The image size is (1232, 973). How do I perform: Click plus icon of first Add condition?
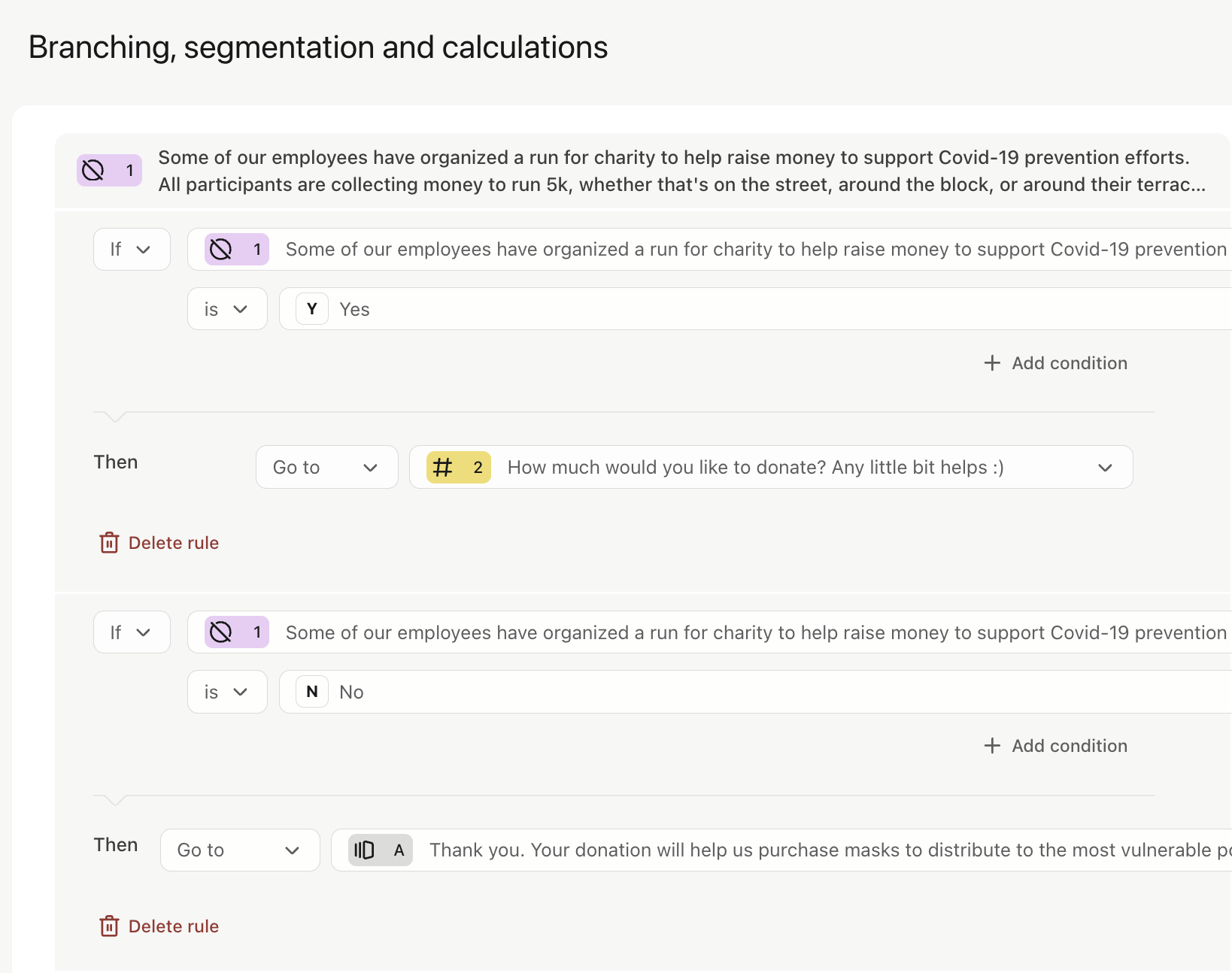[x=992, y=363]
